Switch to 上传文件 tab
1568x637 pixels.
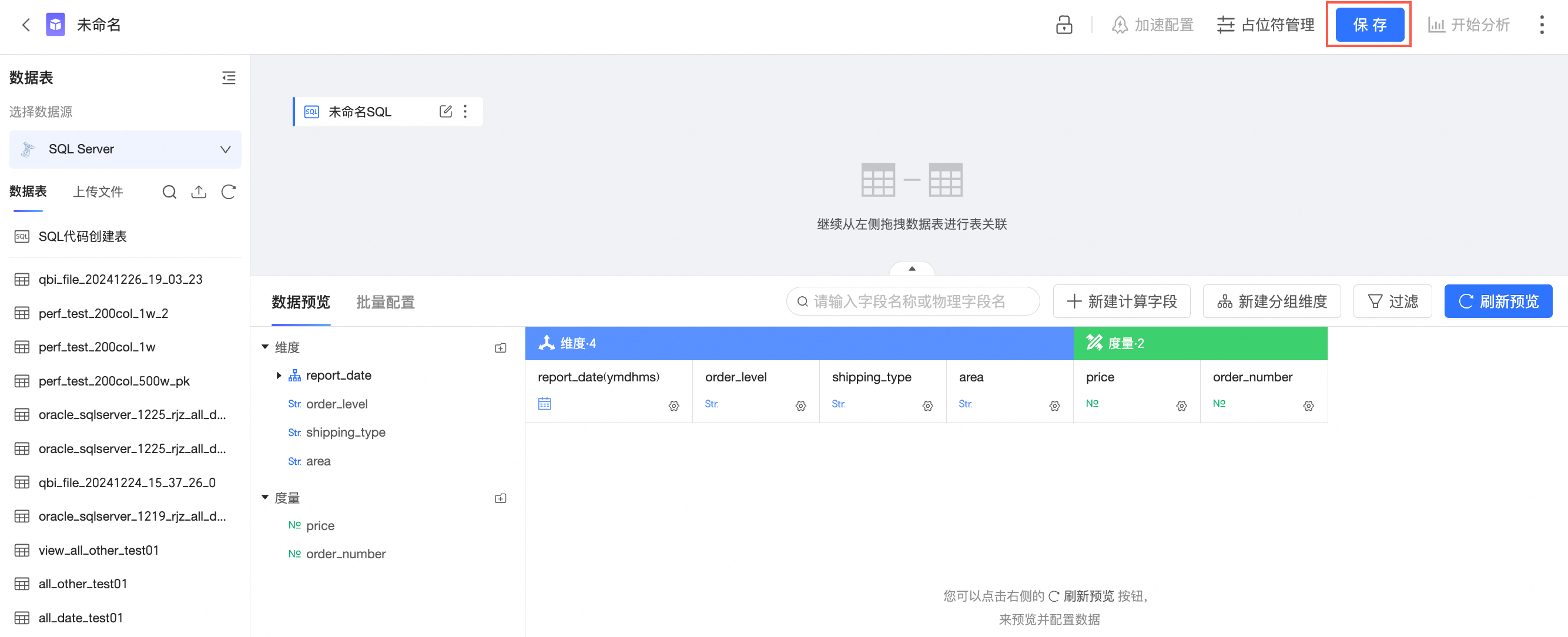[98, 192]
